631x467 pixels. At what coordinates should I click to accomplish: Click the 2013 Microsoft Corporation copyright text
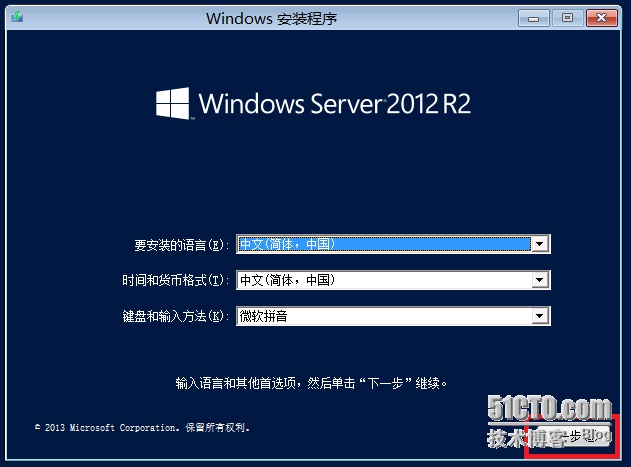coord(143,428)
